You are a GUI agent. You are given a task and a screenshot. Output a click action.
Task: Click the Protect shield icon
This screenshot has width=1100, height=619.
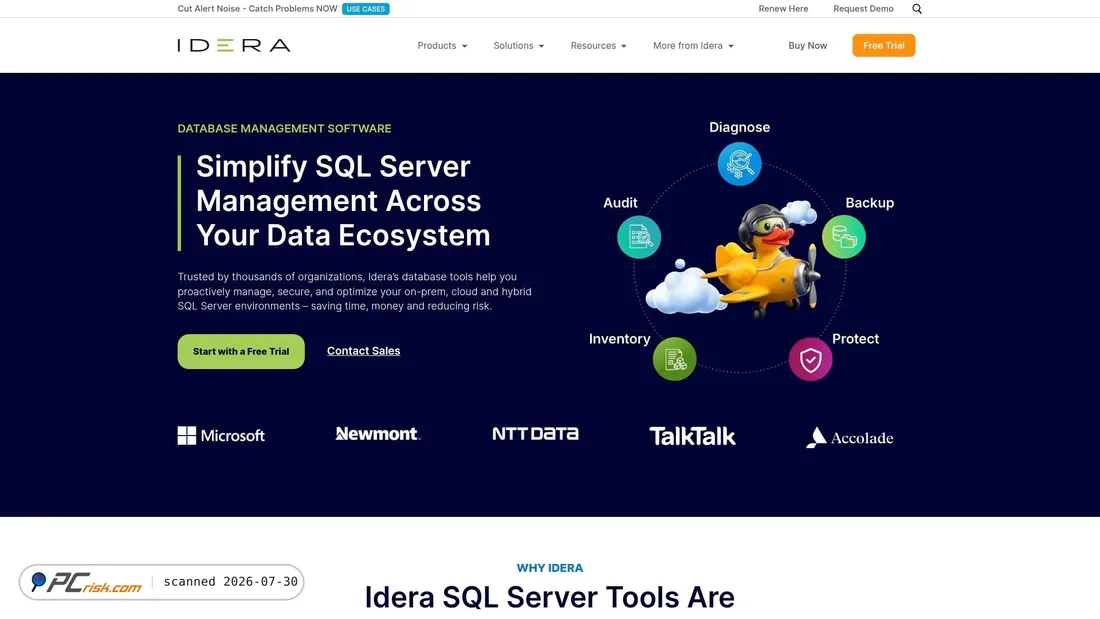point(810,359)
